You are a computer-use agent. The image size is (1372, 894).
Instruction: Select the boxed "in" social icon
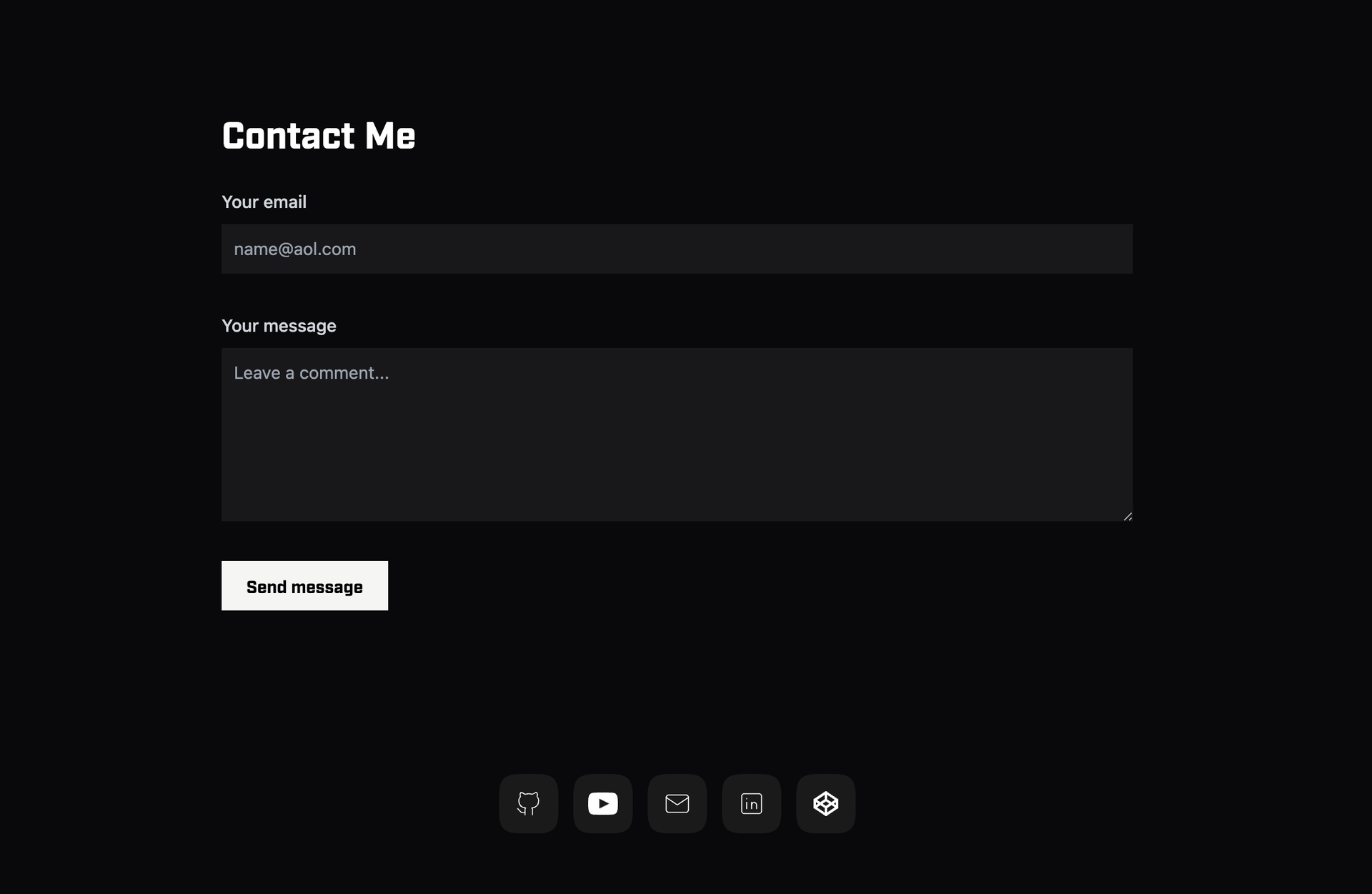[751, 803]
